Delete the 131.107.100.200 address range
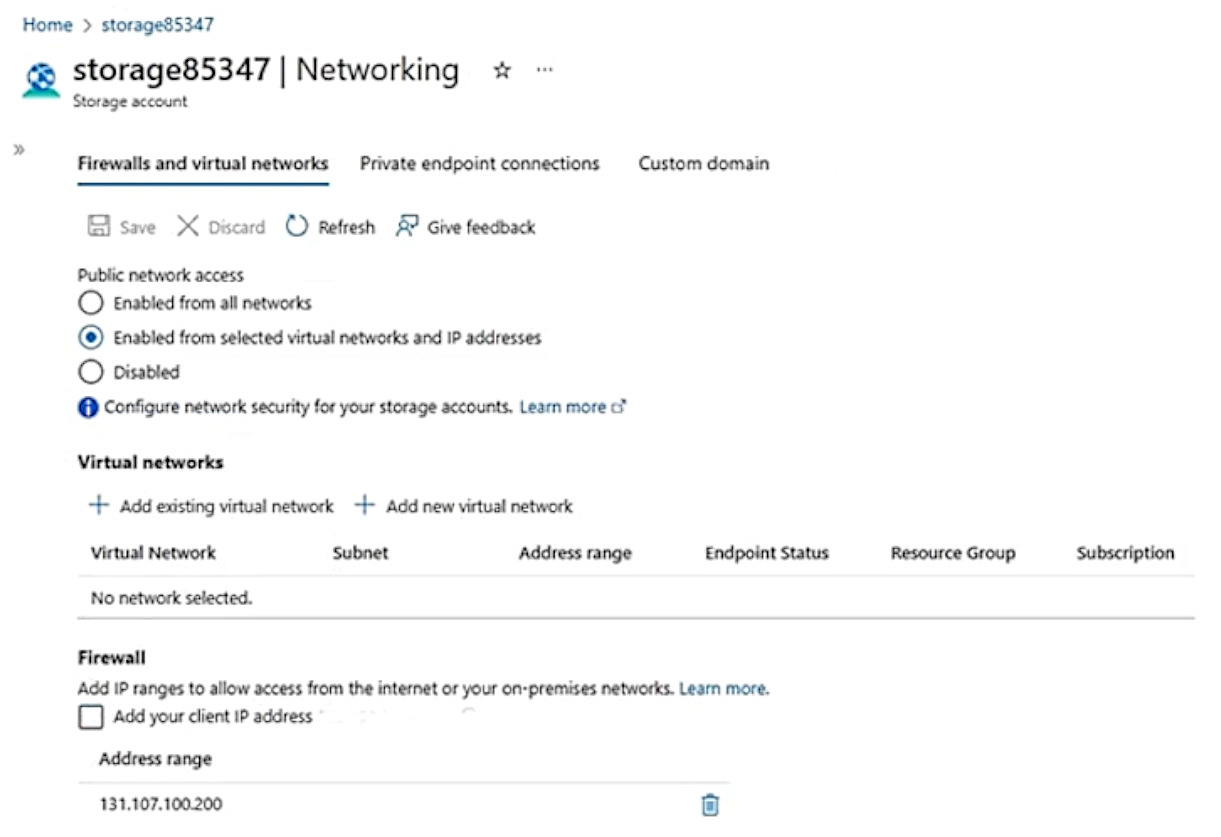Image resolution: width=1221 pixels, height=837 pixels. tap(710, 805)
